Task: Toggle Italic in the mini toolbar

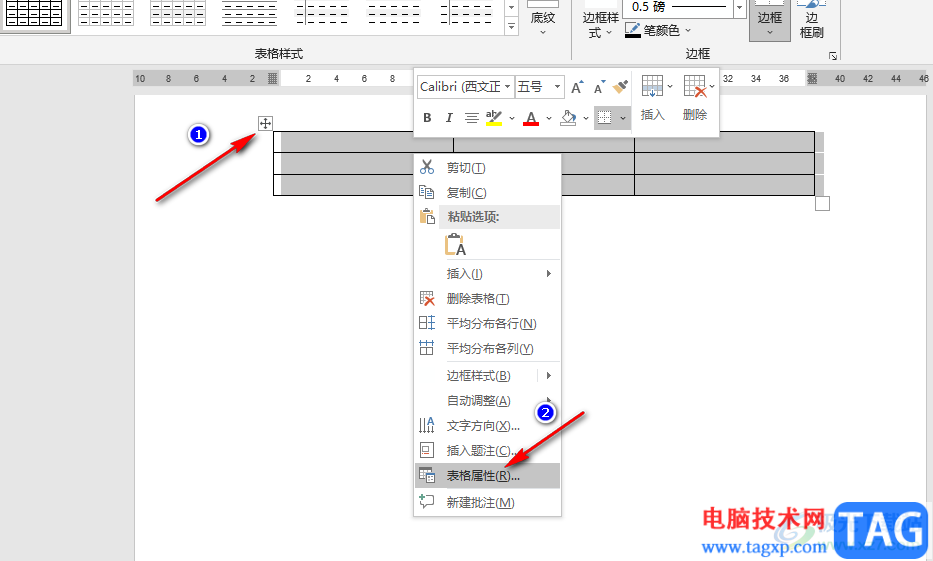Action: 449,118
